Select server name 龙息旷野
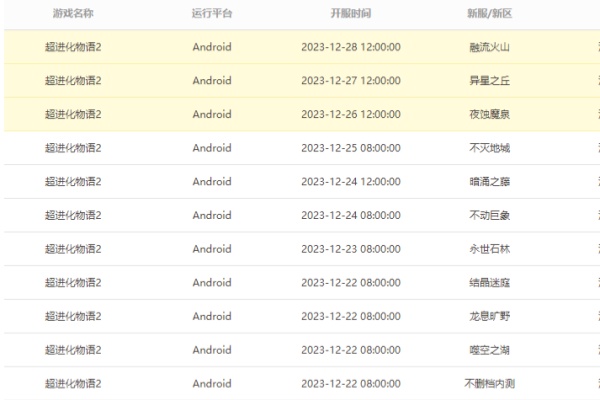The width and height of the screenshot is (600, 400). [489, 317]
